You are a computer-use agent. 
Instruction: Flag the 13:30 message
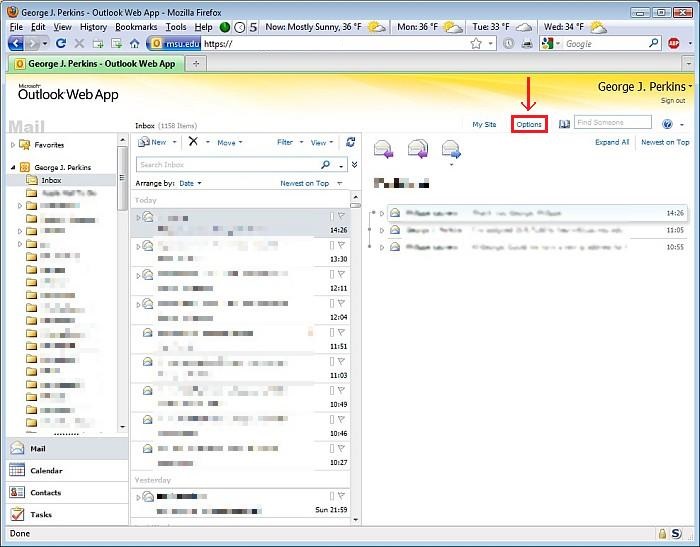tap(342, 245)
